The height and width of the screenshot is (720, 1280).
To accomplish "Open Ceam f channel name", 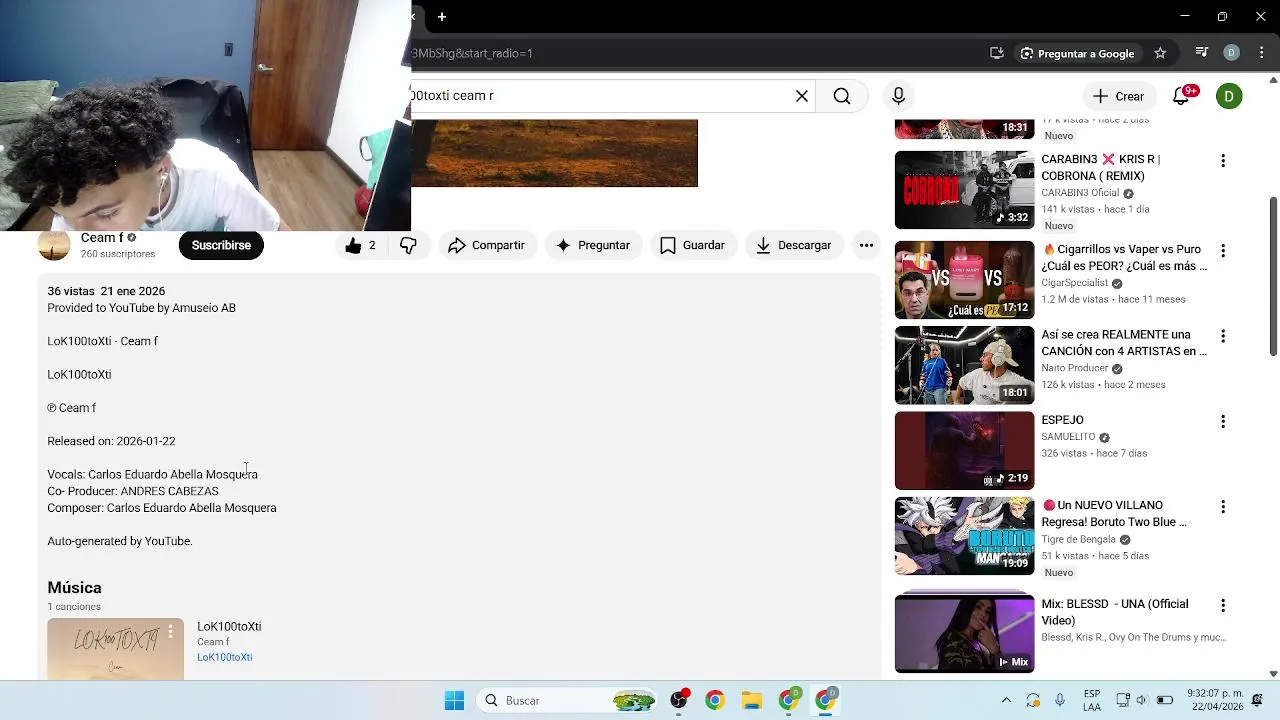I will 102,238.
